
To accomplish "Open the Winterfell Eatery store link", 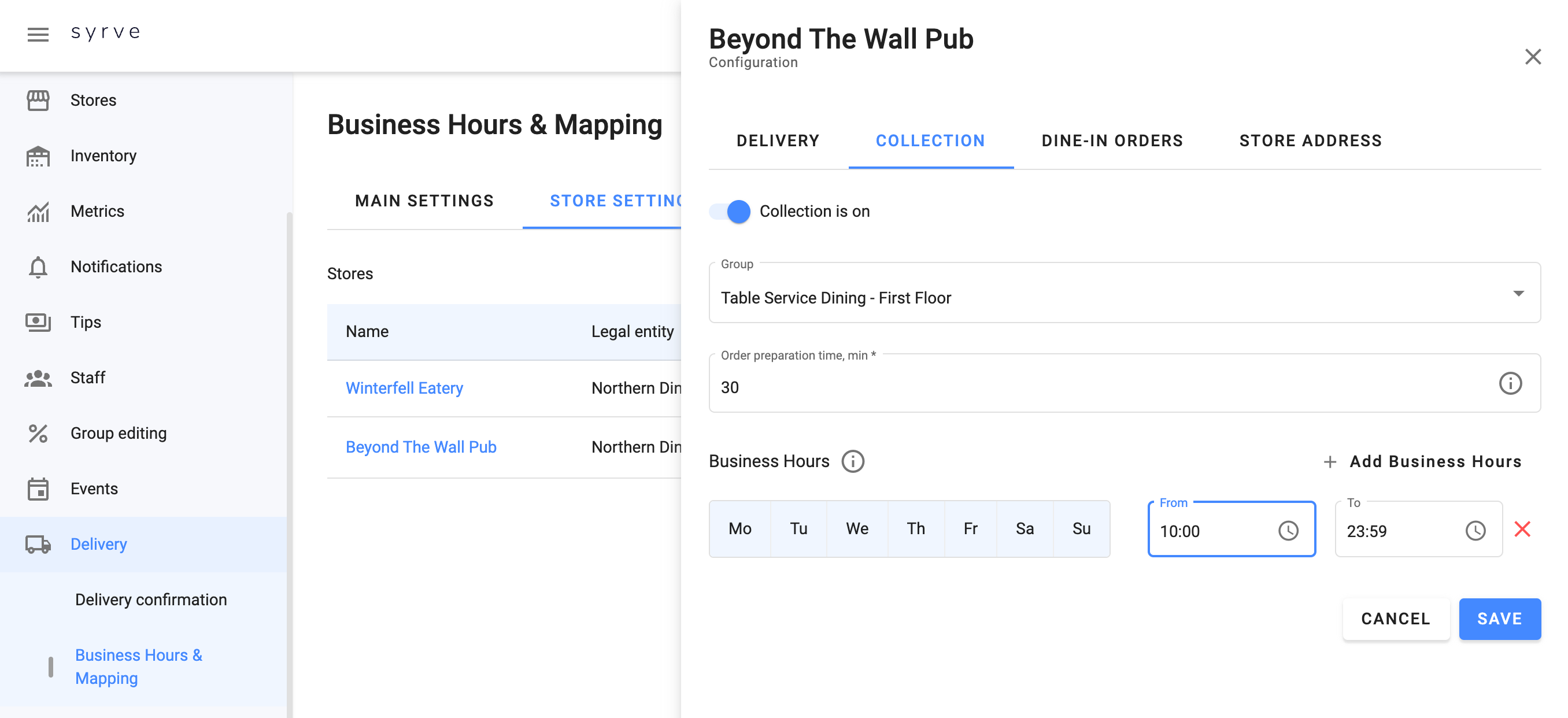I will (404, 388).
